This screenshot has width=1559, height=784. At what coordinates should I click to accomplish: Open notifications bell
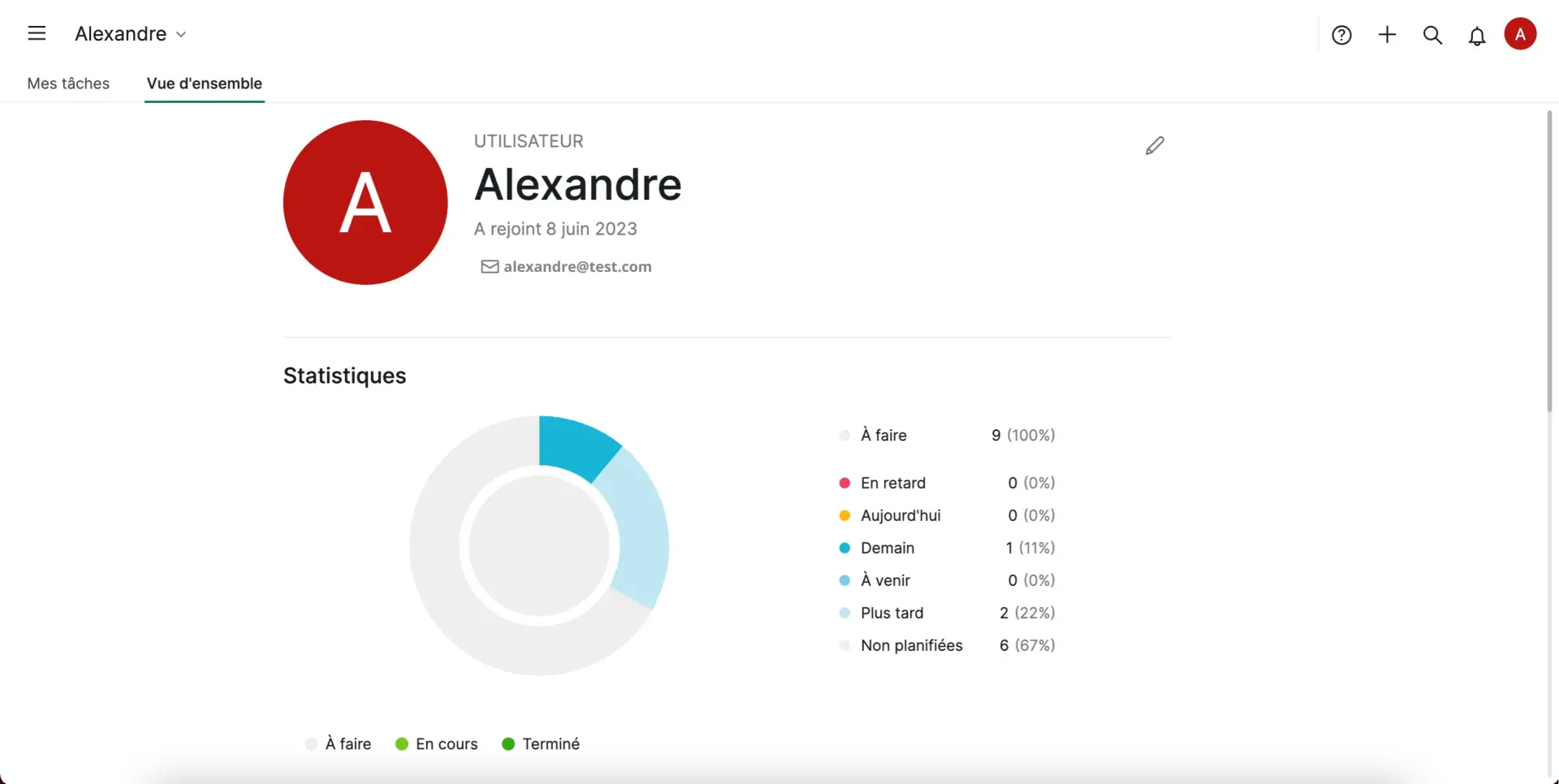(x=1477, y=36)
